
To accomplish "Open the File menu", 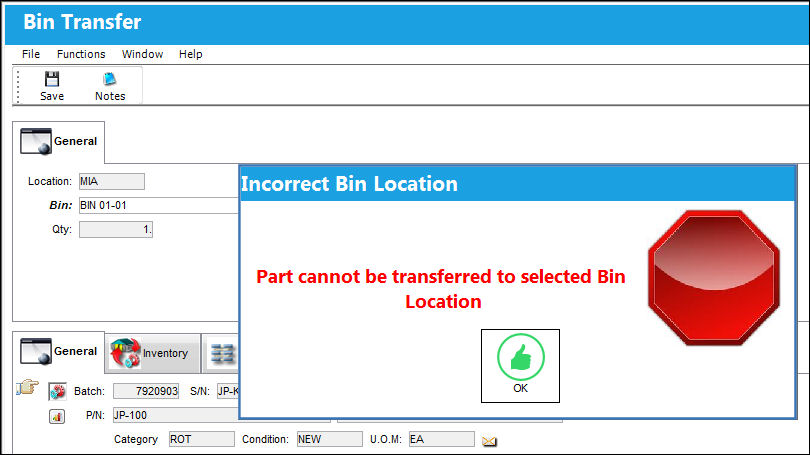I will 31,54.
